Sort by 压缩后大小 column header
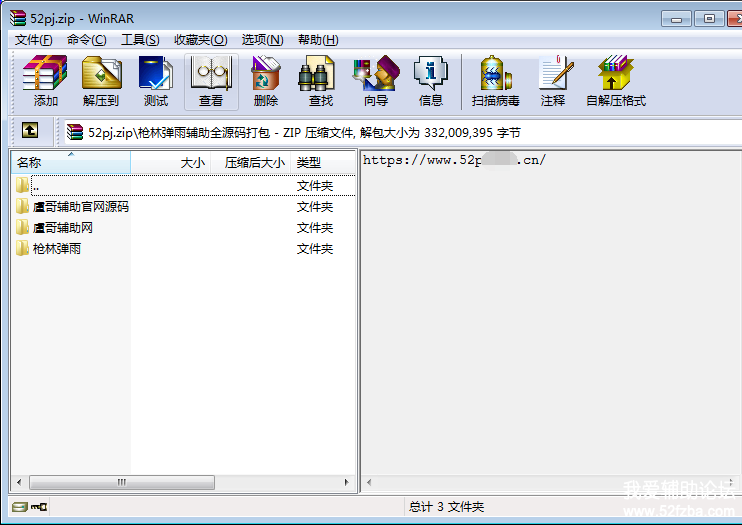 coord(250,163)
